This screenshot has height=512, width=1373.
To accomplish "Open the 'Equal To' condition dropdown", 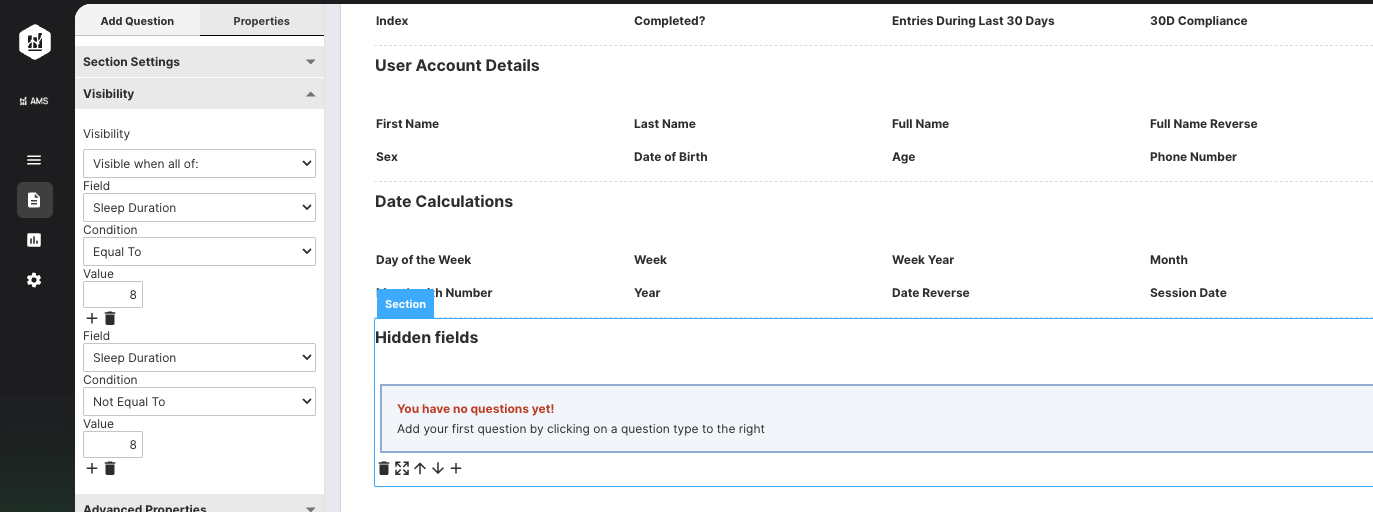I will [199, 251].
